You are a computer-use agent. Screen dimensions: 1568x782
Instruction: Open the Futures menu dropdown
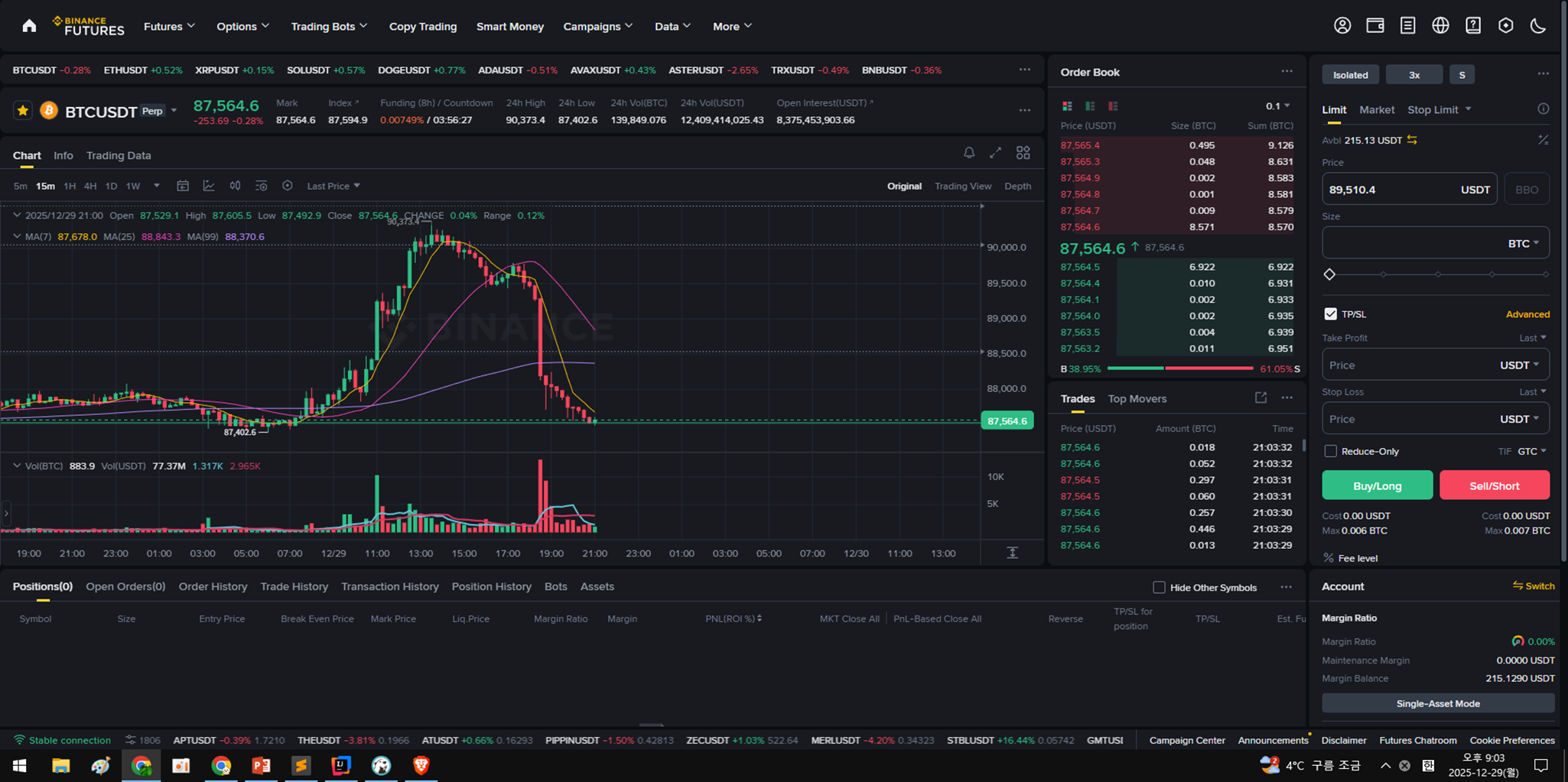169,26
